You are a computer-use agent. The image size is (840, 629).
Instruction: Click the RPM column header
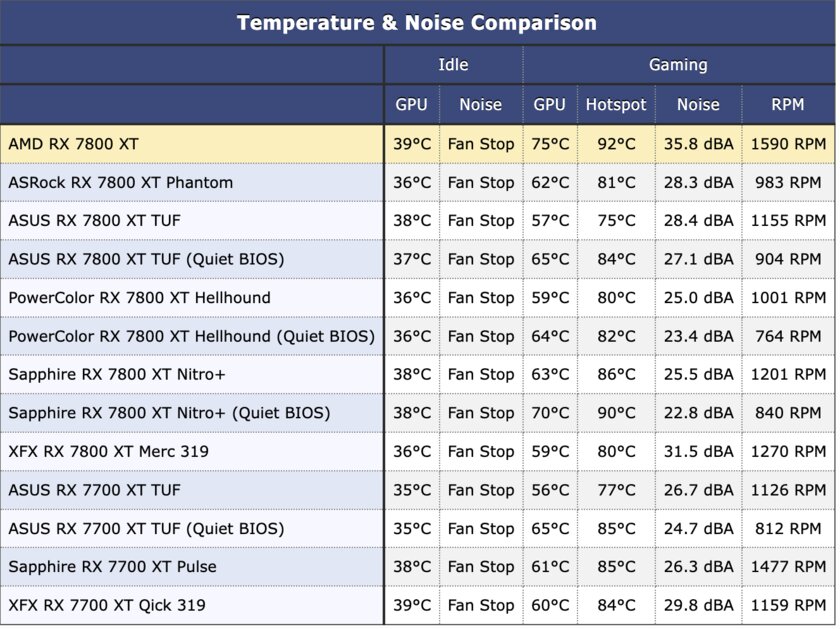pos(788,104)
